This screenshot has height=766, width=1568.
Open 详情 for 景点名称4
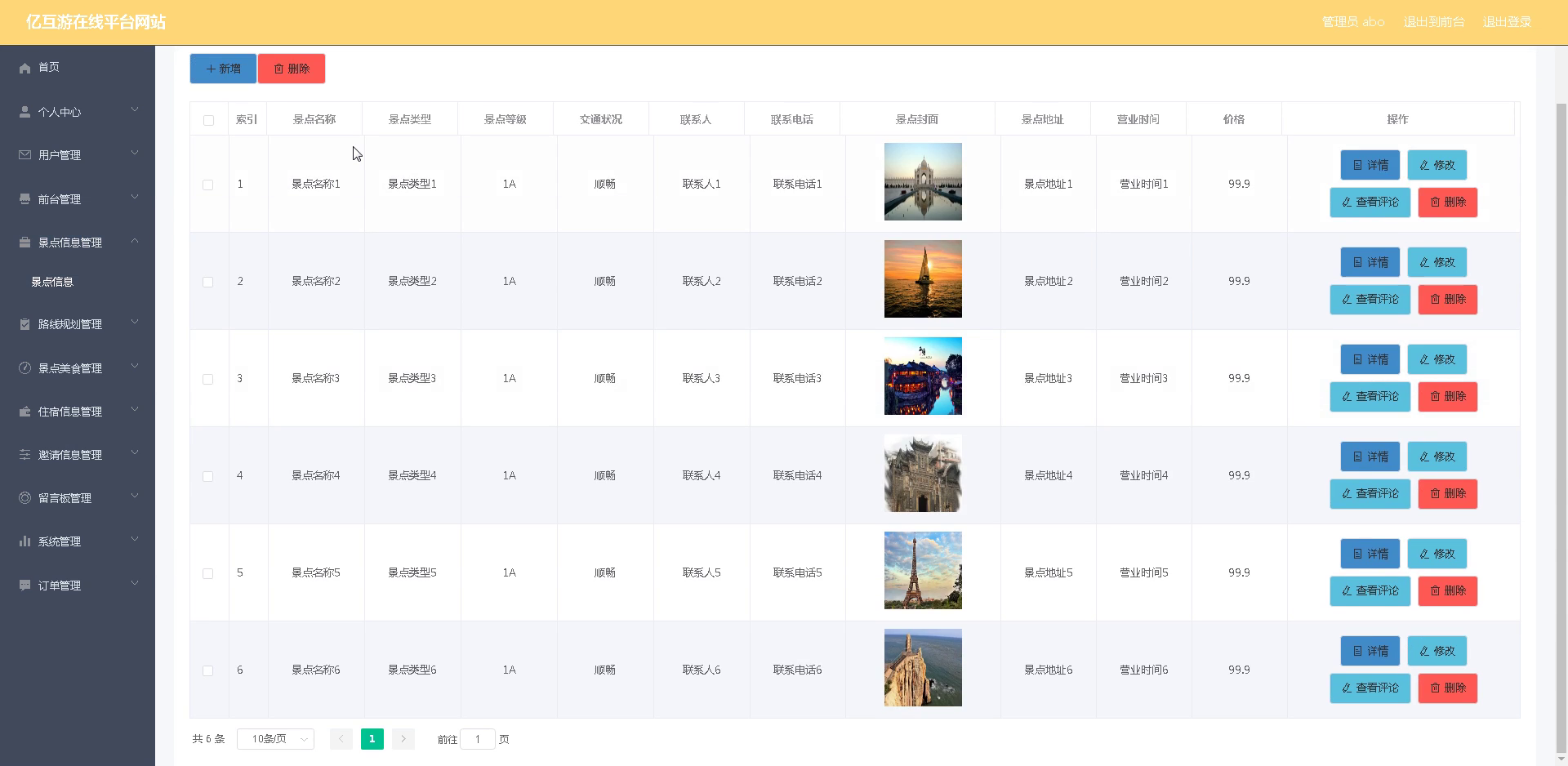1370,456
